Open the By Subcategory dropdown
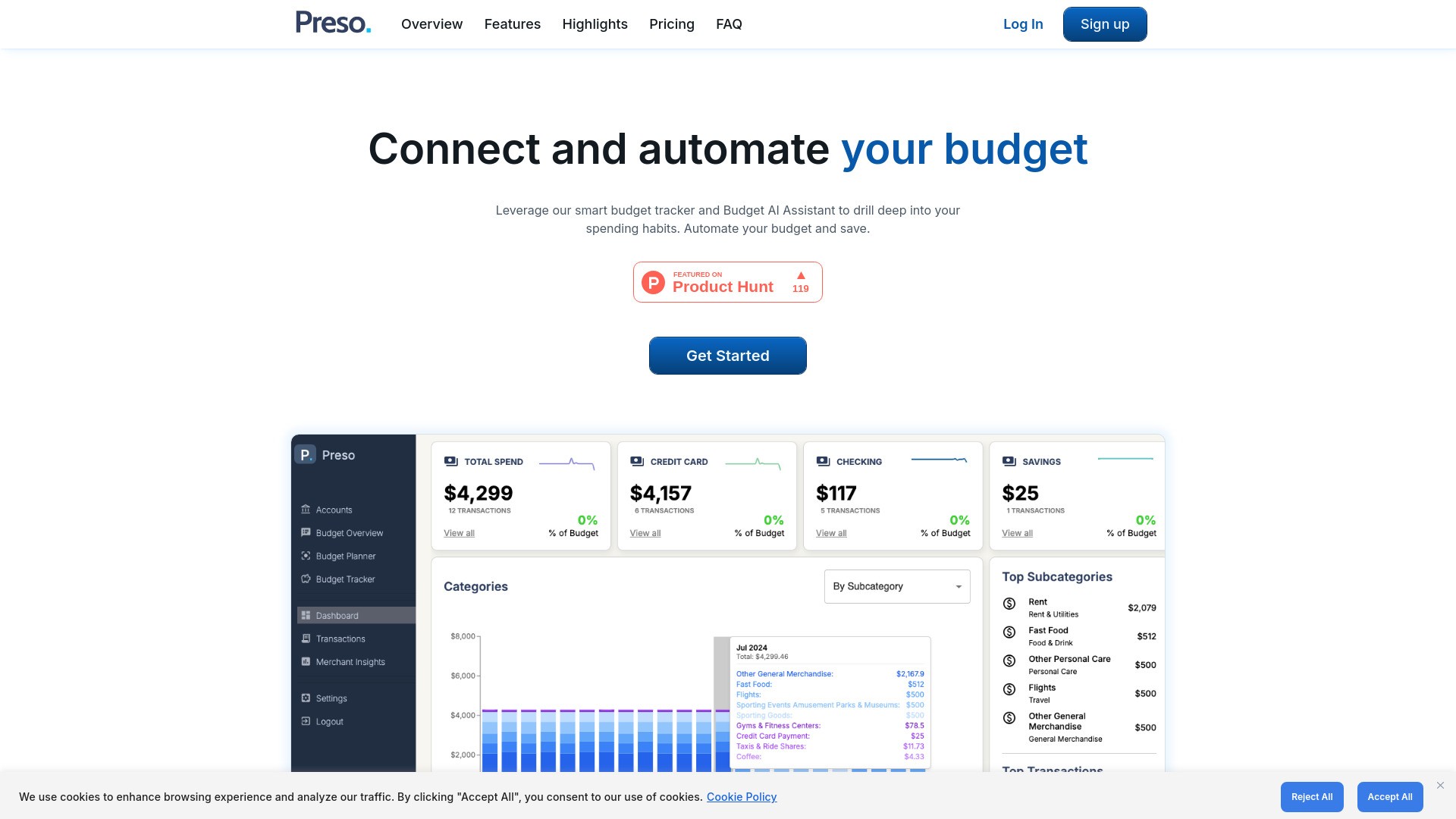The height and width of the screenshot is (819, 1456). pyautogui.click(x=896, y=586)
